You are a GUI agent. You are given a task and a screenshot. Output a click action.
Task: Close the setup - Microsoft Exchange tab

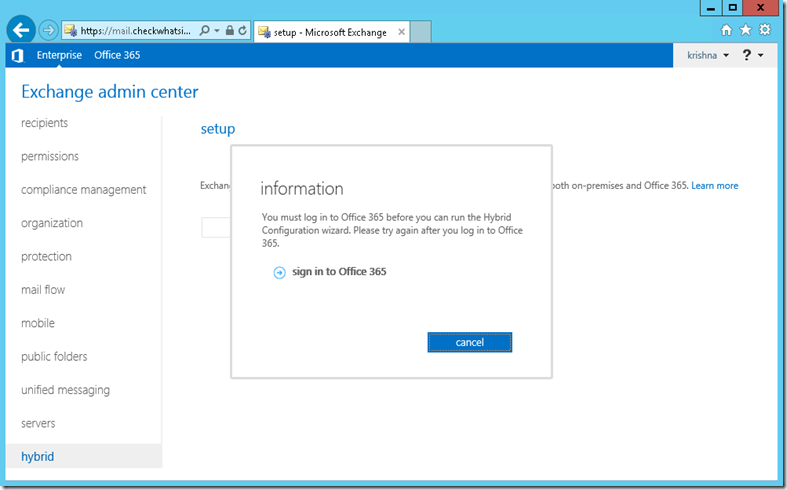pos(402,32)
